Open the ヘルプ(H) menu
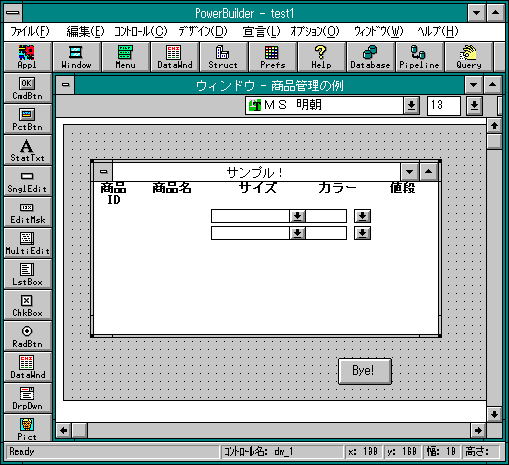Viewport: 509px width, 465px height. (438, 32)
